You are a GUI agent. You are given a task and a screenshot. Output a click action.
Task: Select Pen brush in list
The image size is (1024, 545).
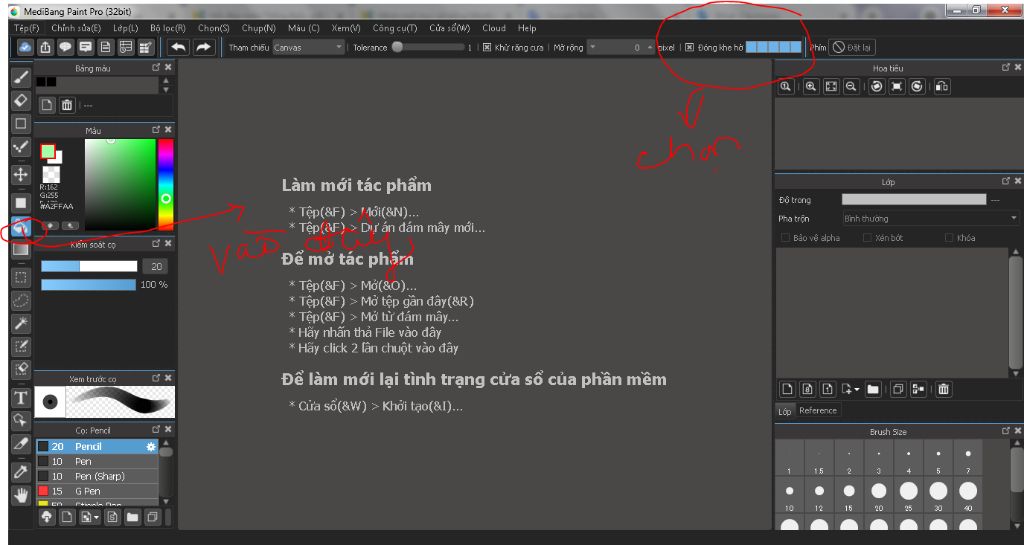97,461
